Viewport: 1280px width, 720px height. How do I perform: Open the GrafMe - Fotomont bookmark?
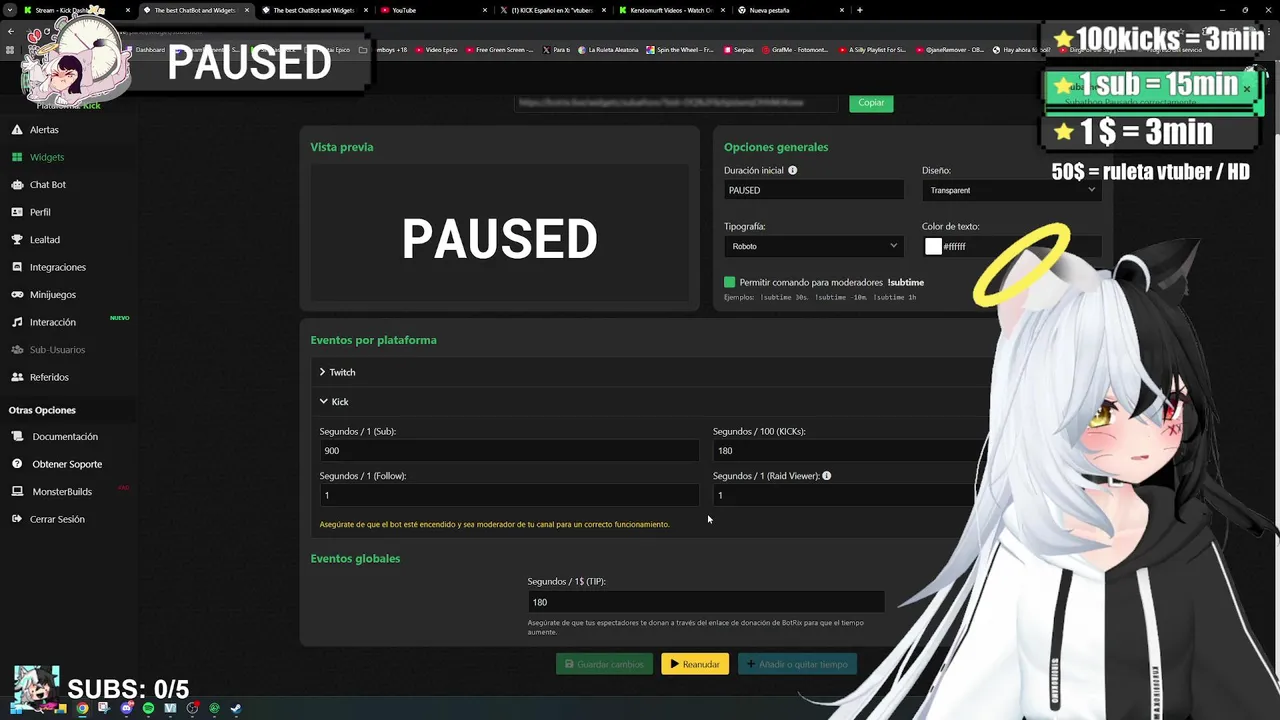(x=795, y=50)
